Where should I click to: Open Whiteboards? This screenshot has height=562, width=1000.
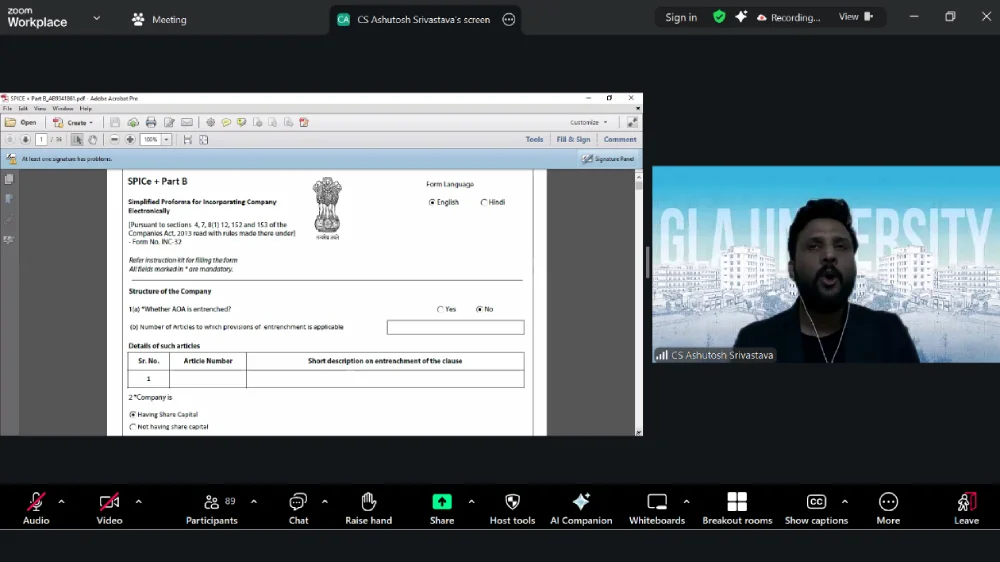657,506
